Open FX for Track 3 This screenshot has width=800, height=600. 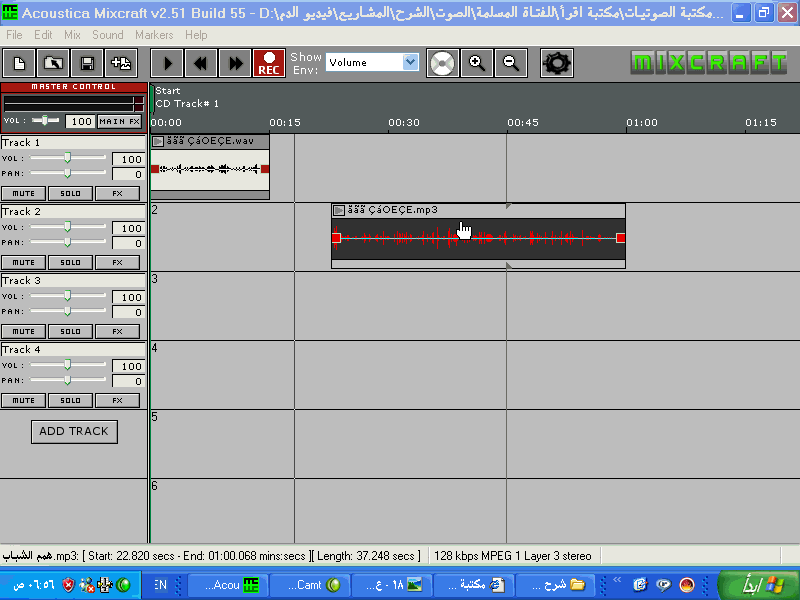tap(117, 331)
